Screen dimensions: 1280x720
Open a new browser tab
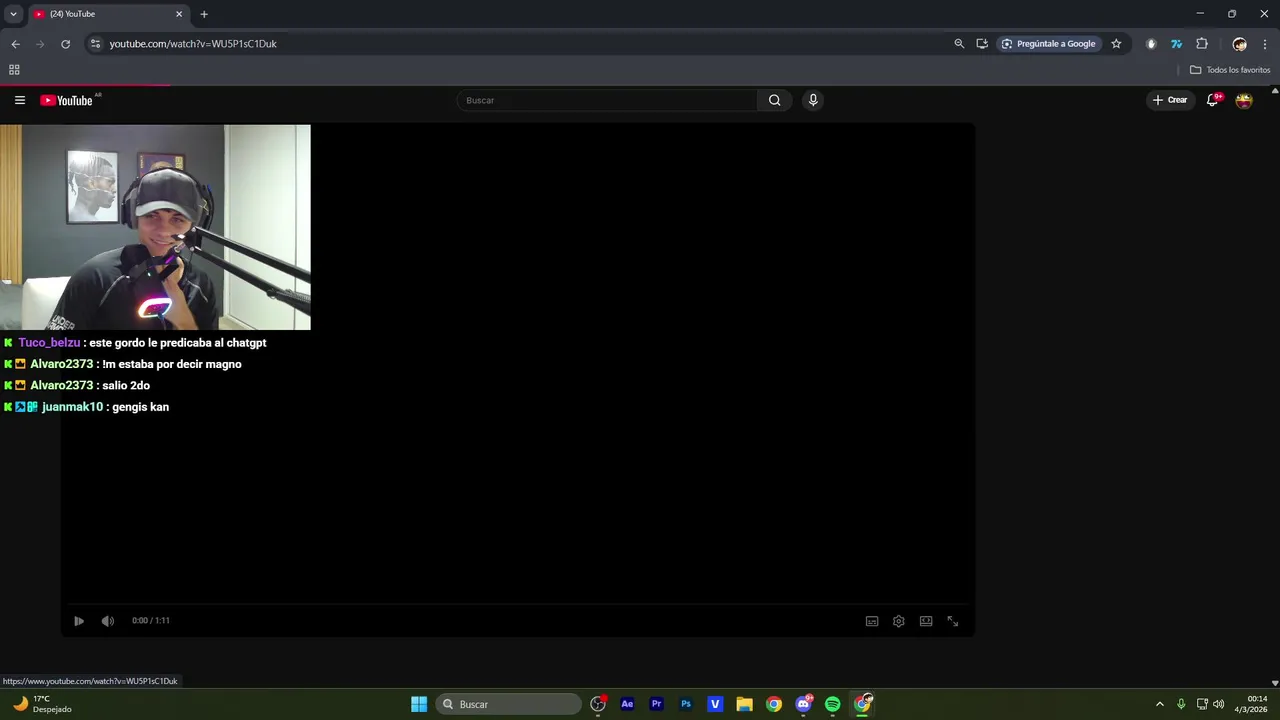[x=204, y=14]
